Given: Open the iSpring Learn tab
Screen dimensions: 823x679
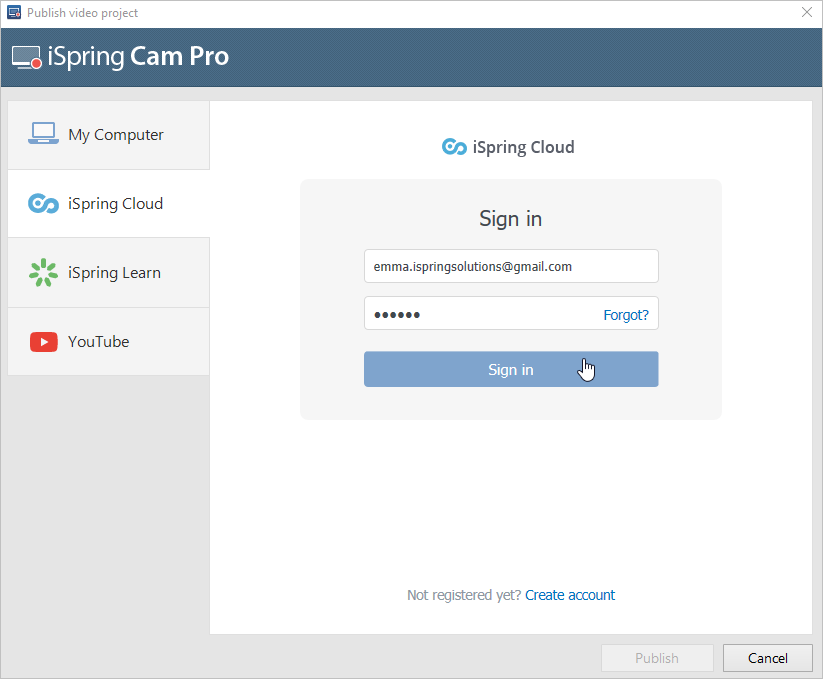Looking at the screenshot, I should pos(109,272).
